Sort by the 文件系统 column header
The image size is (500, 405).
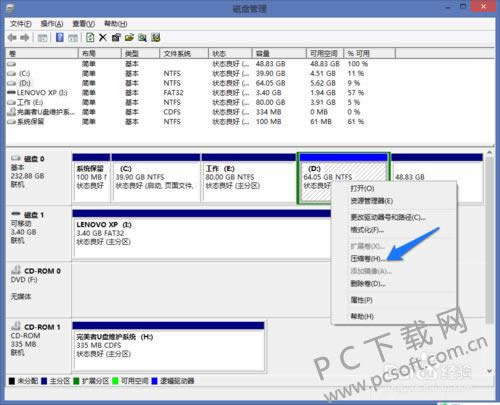[184, 53]
